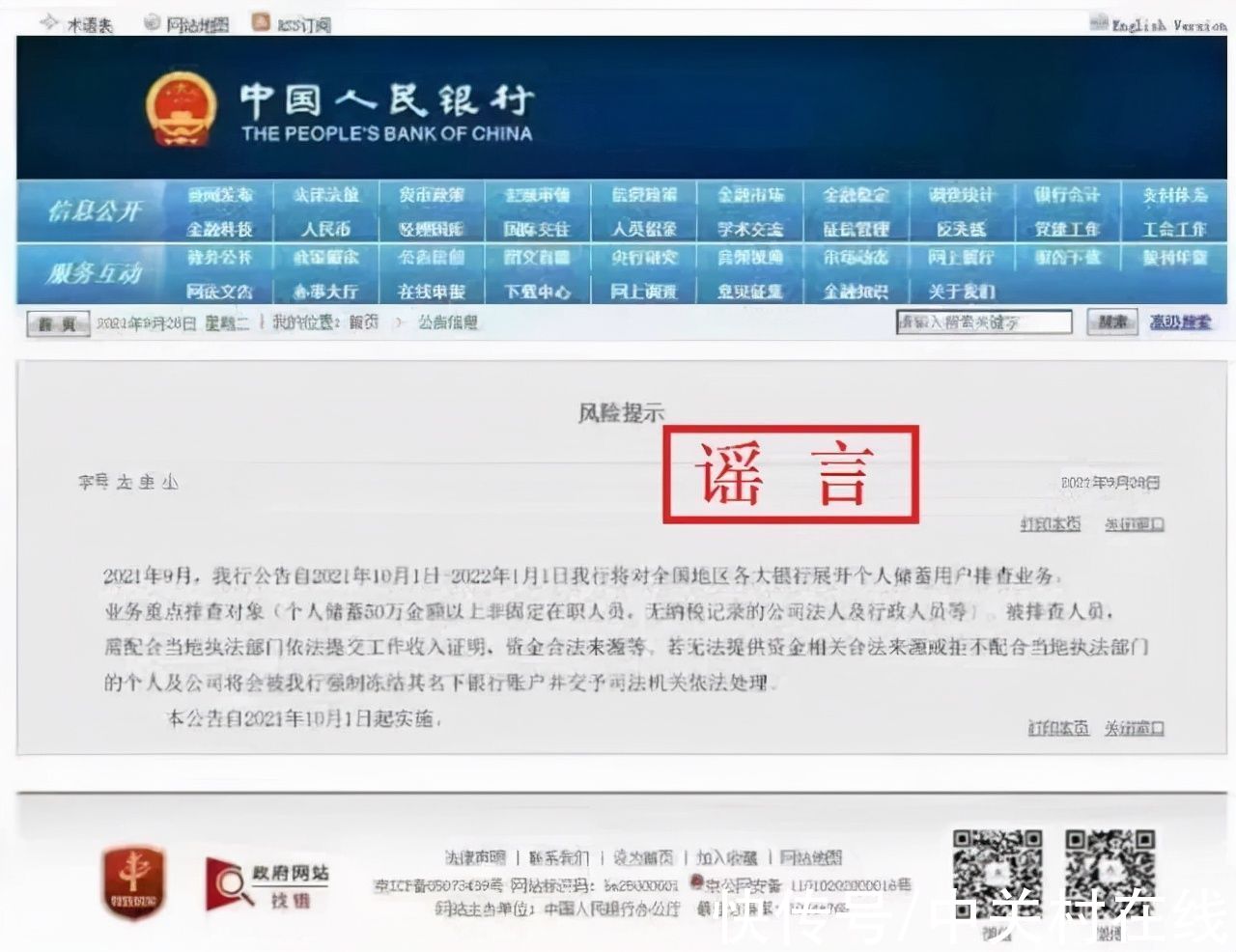Open the 网站地图 link in top bar
The height and width of the screenshot is (952, 1236).
197,25
